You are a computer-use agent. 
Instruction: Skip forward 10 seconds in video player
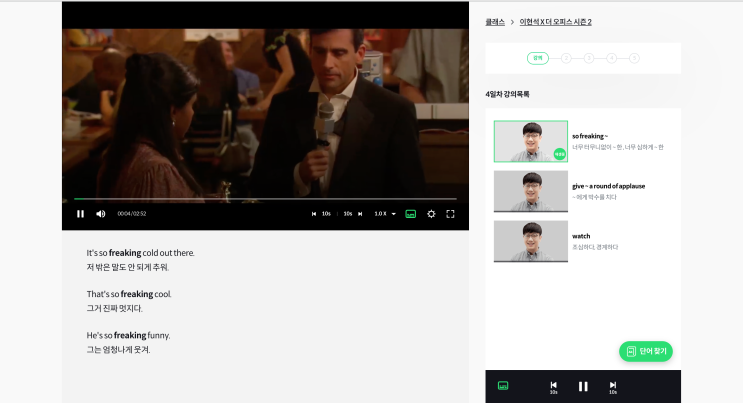point(353,214)
